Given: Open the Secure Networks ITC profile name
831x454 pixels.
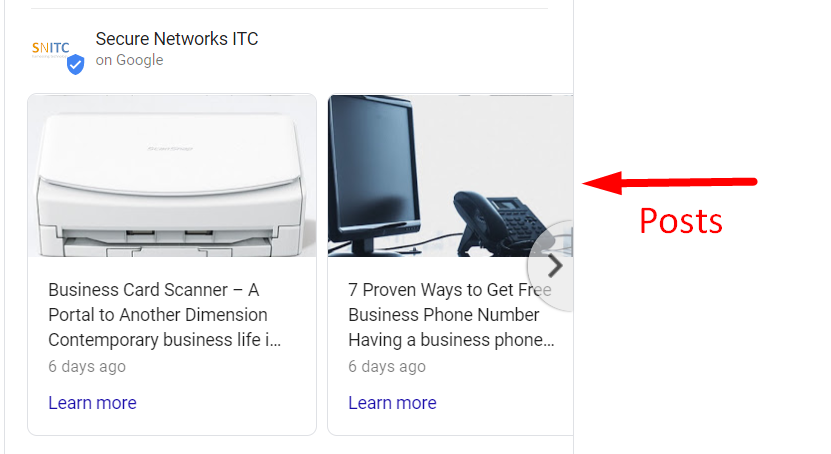Looking at the screenshot, I should (x=176, y=39).
